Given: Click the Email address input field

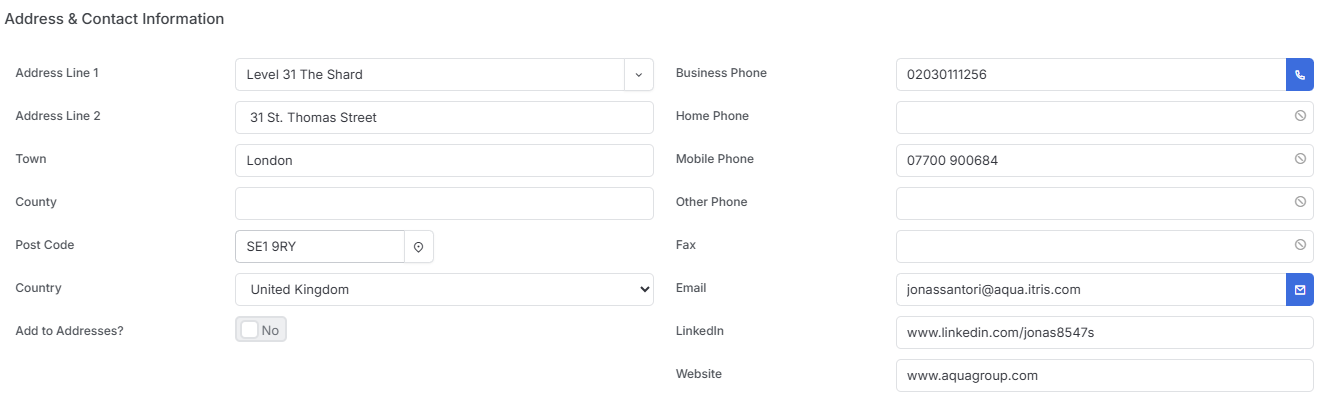Looking at the screenshot, I should [x=1091, y=289].
